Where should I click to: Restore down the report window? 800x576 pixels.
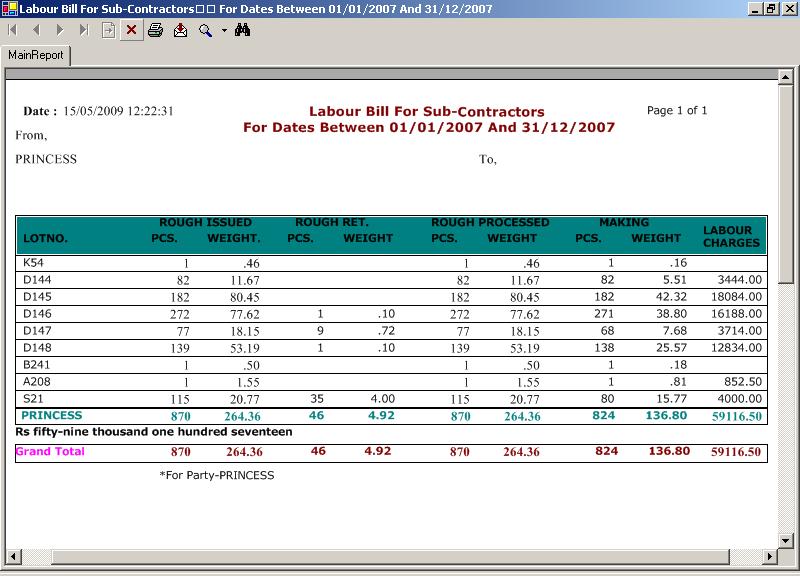(x=771, y=8)
